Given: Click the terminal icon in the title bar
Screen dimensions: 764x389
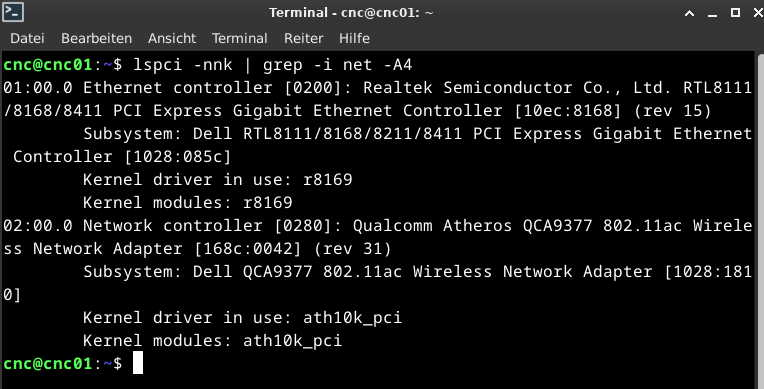Looking at the screenshot, I should pyautogui.click(x=13, y=12).
